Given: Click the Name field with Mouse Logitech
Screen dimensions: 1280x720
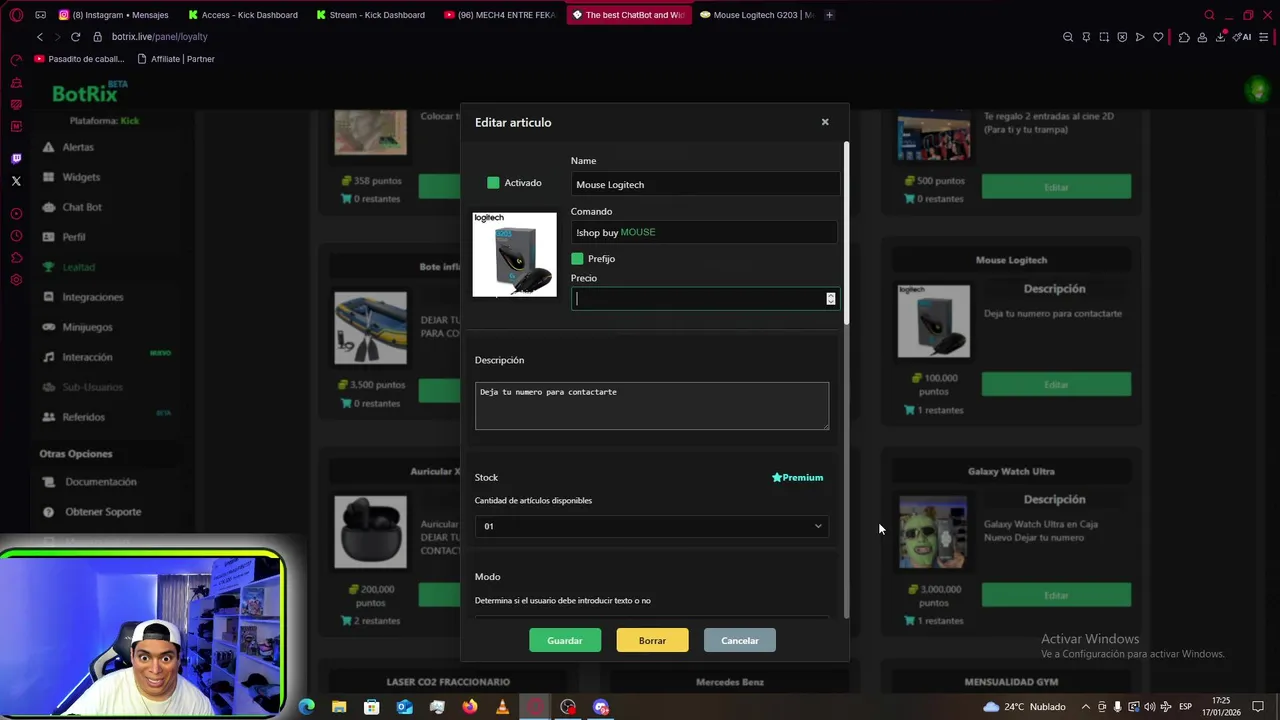Looking at the screenshot, I should click(x=705, y=184).
